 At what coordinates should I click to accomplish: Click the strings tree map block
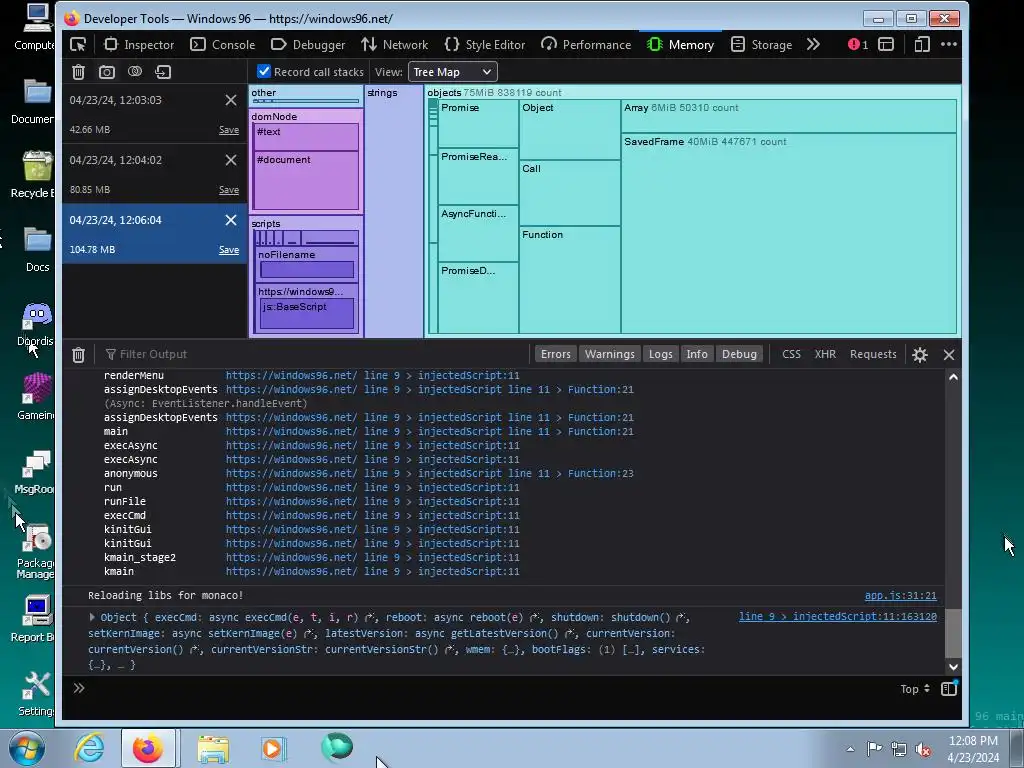point(394,211)
